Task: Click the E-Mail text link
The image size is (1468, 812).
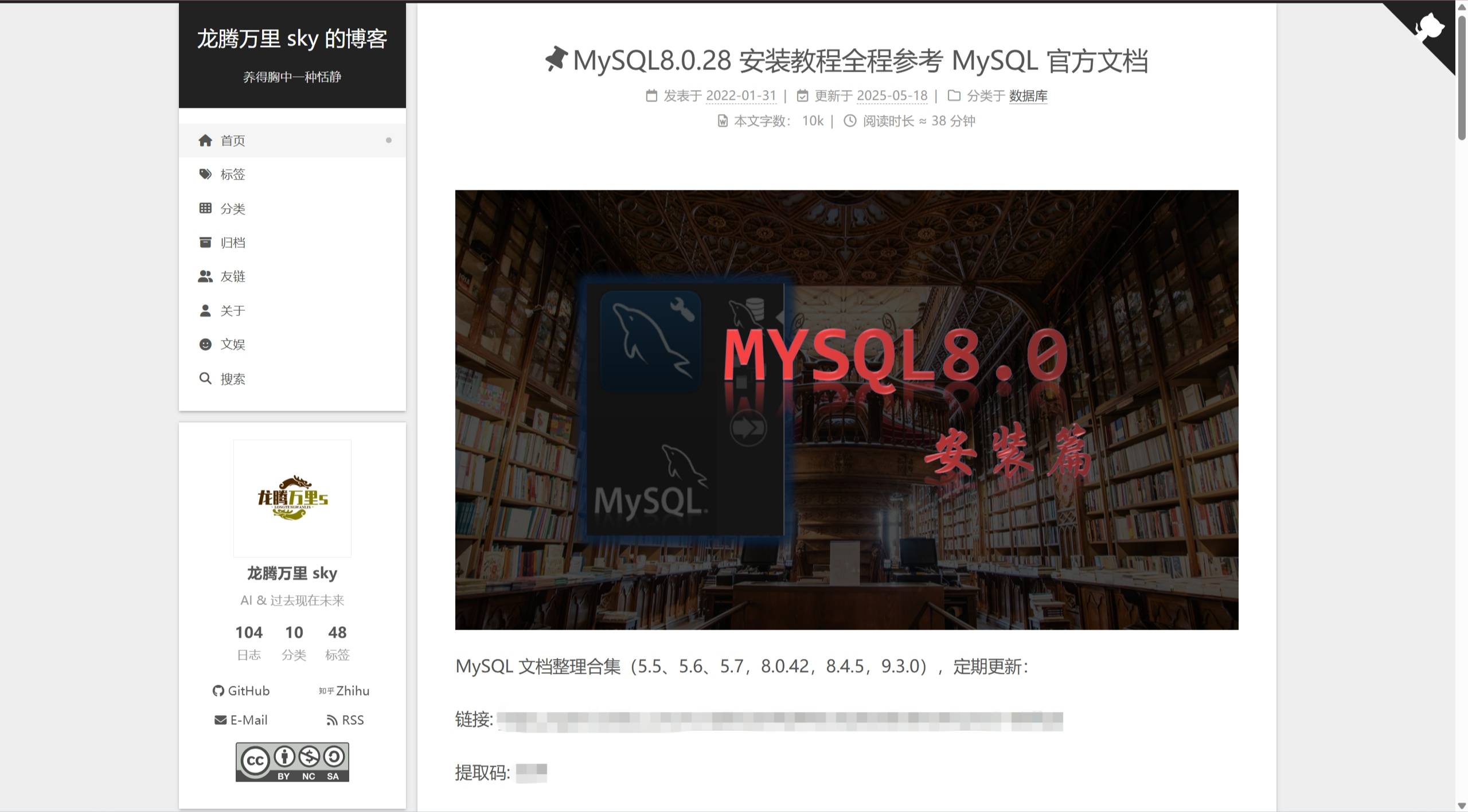Action: pyautogui.click(x=249, y=720)
